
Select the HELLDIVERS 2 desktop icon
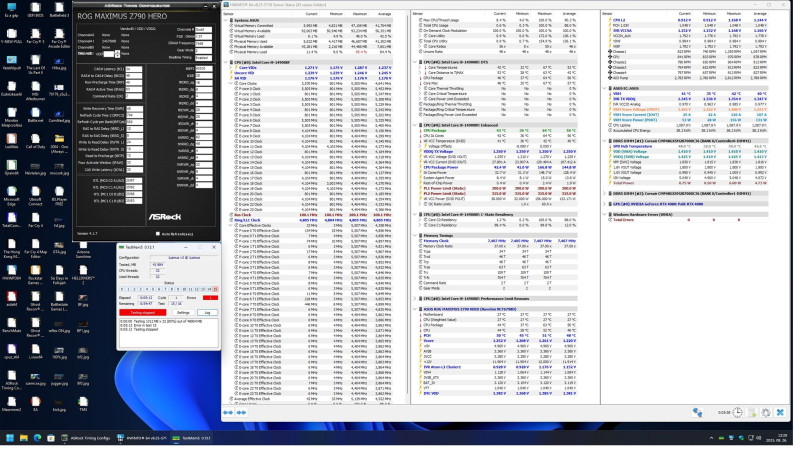[83, 273]
